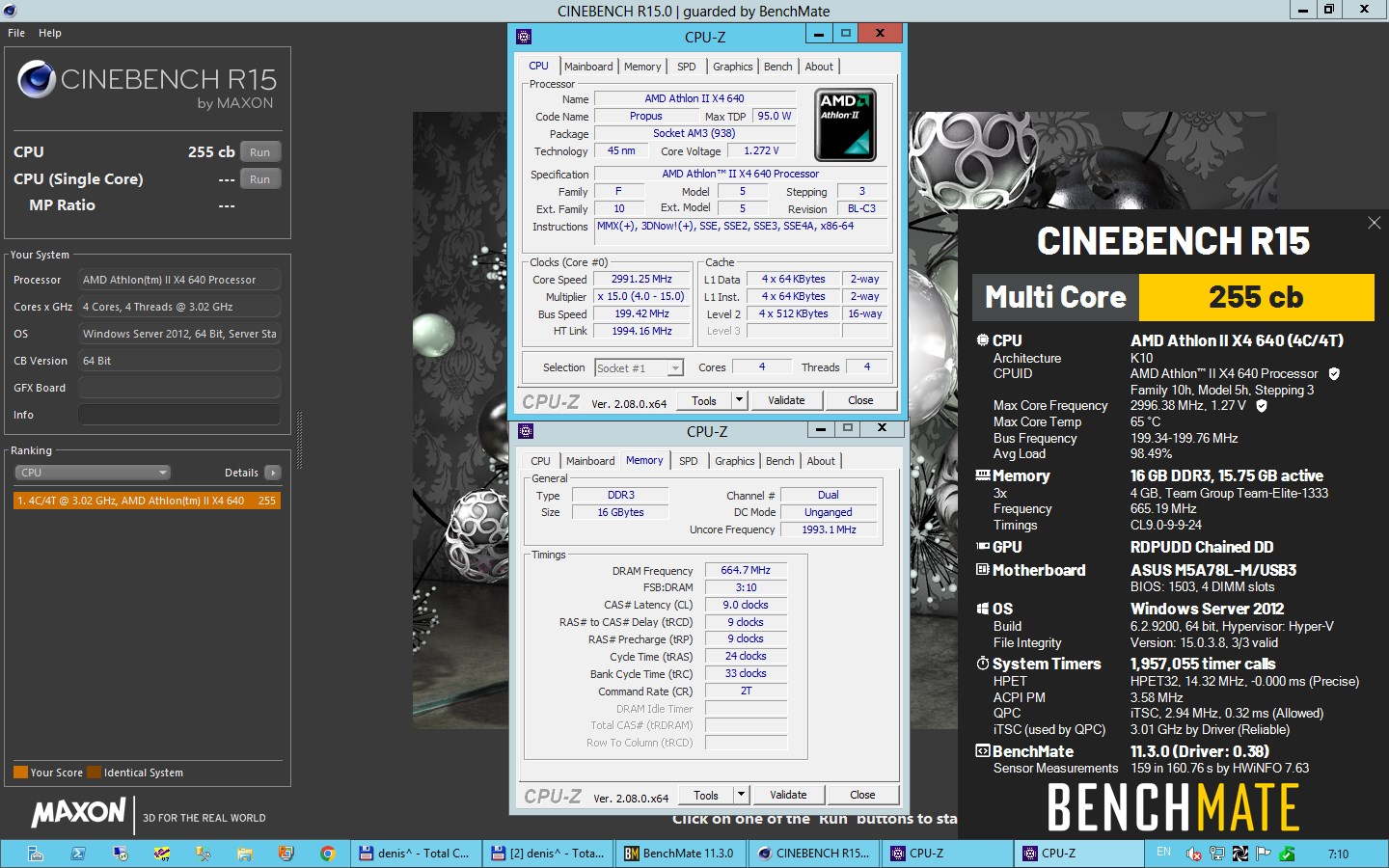Click the CPU-Z title icon of the CPU tab window
Viewport: 1389px width, 868px height.
click(x=524, y=37)
